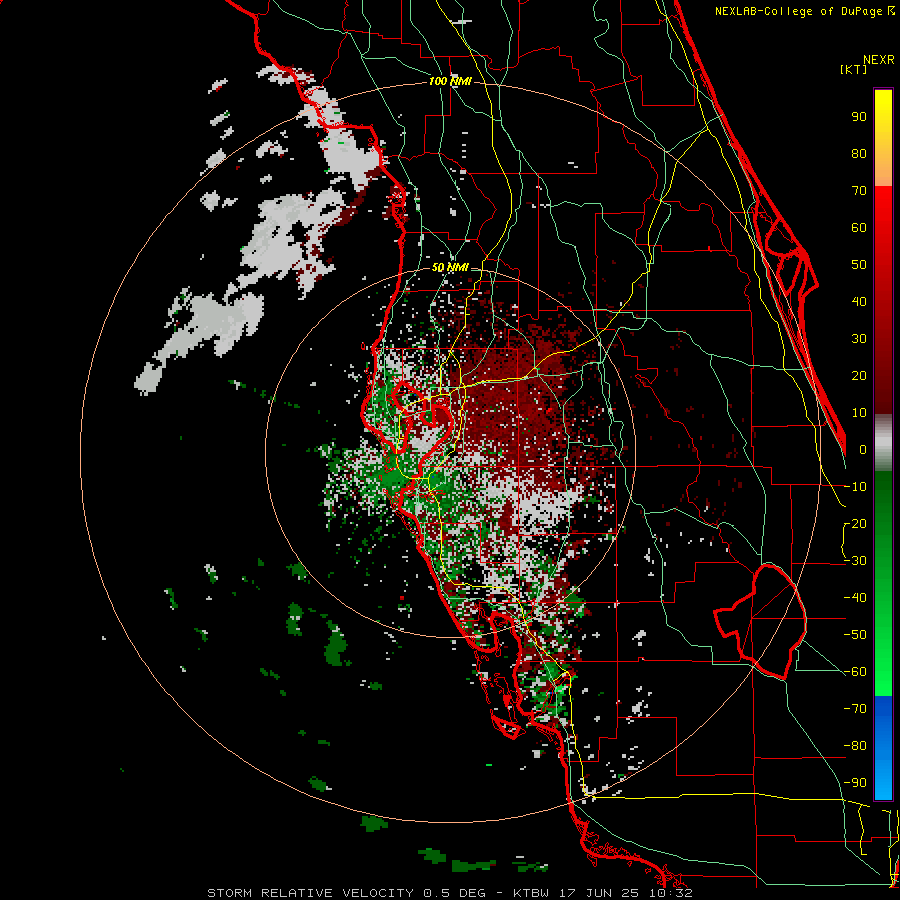Select the 40 value on velocity scale
This screenshot has width=900, height=900.
click(859, 302)
